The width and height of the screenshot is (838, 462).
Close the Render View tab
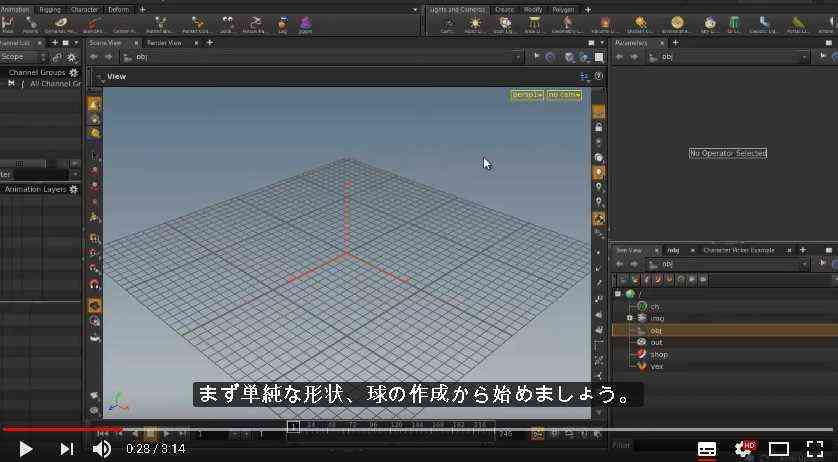click(x=196, y=43)
